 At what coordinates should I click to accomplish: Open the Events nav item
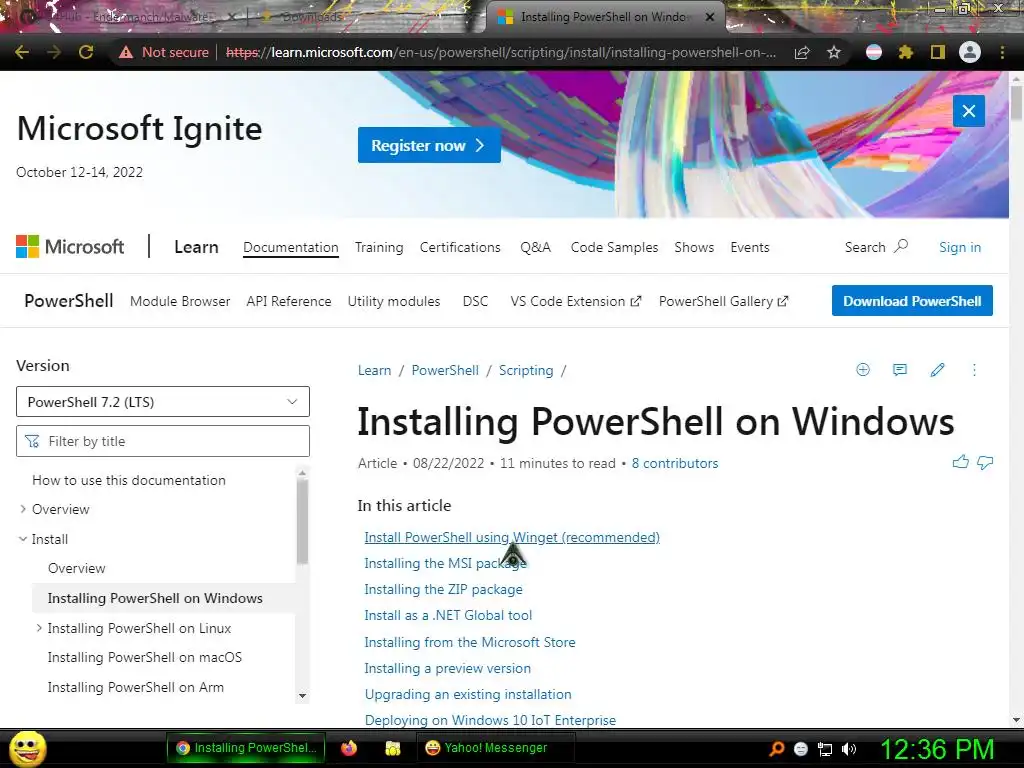coord(750,248)
